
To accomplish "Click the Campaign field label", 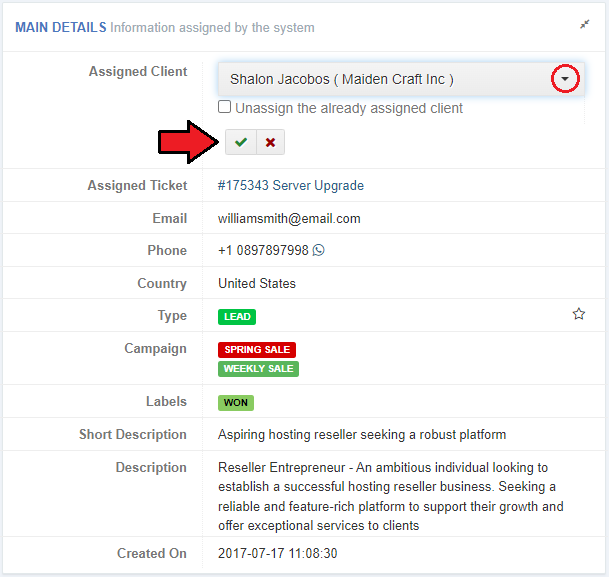I will point(155,349).
